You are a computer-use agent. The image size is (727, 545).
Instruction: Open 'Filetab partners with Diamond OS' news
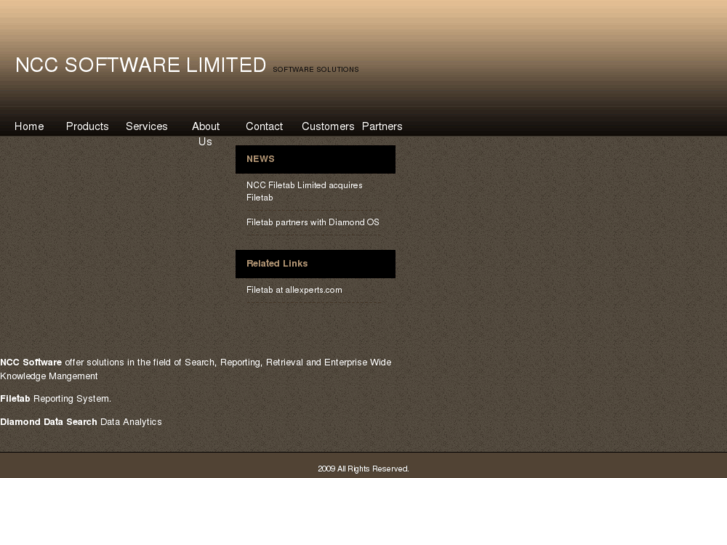[x=312, y=222]
